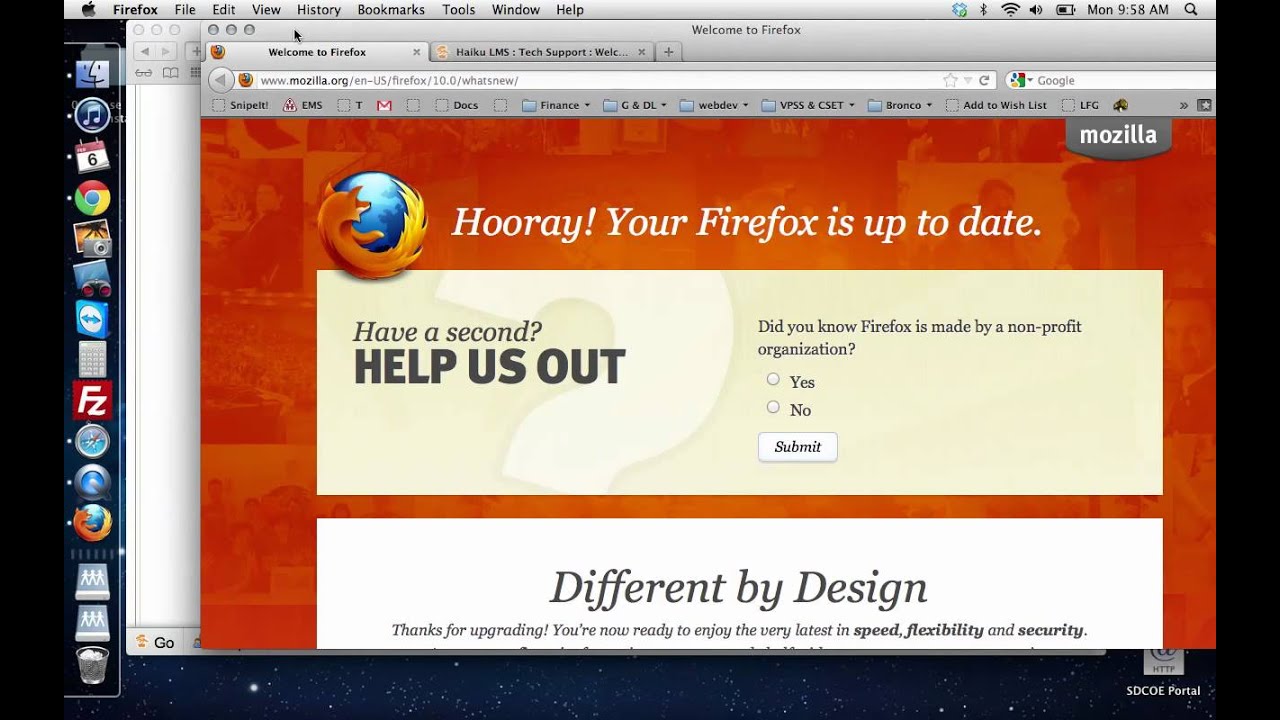Open Apple Remote Desktop binoculars icon
The height and width of the screenshot is (720, 1280).
pyautogui.click(x=92, y=279)
